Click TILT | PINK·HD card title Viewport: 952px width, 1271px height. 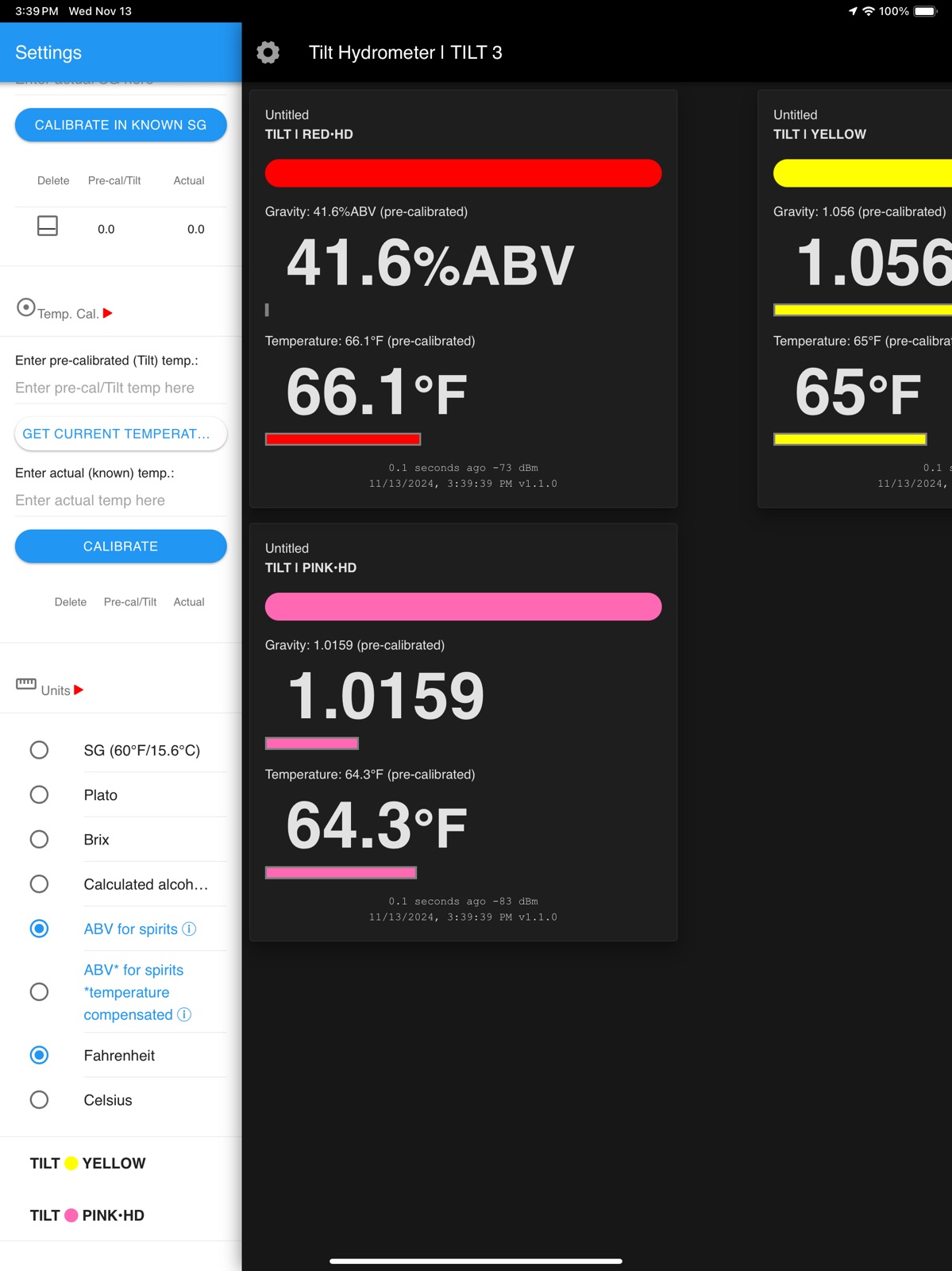click(x=310, y=568)
